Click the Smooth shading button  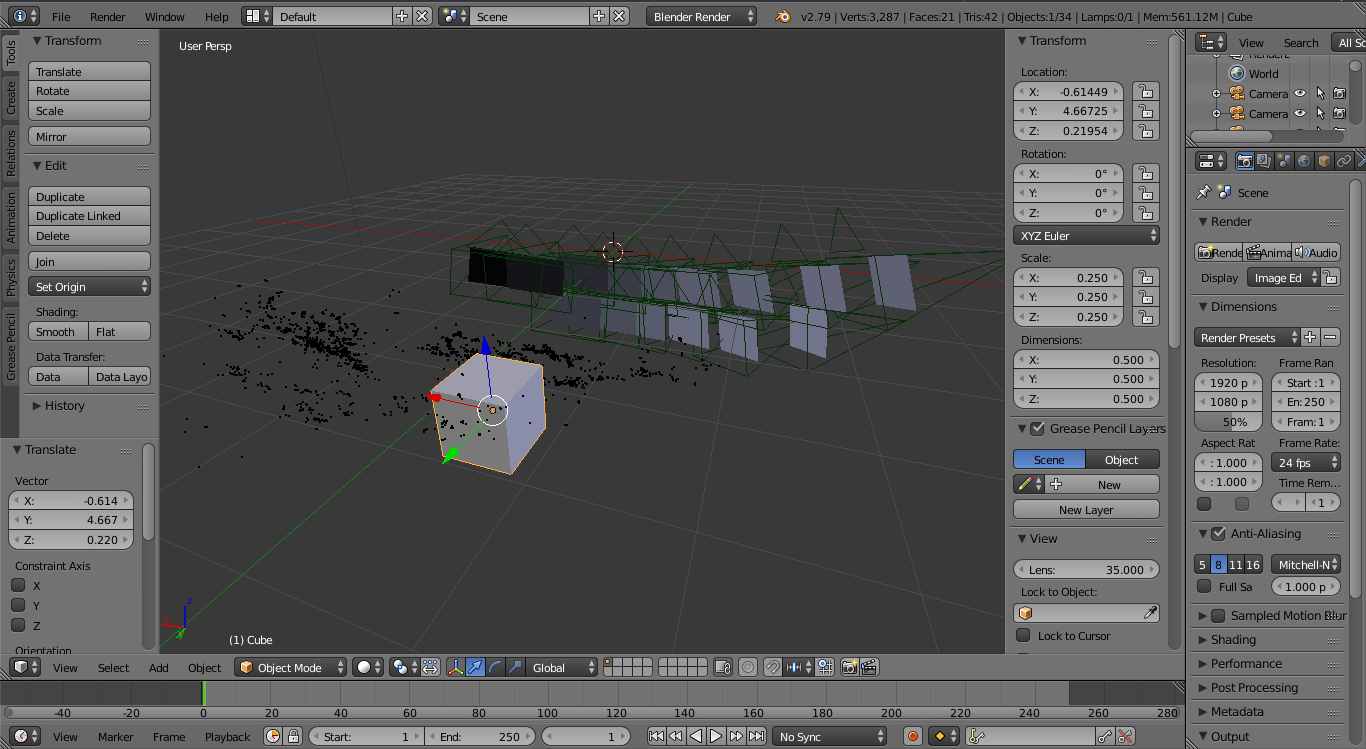[58, 331]
